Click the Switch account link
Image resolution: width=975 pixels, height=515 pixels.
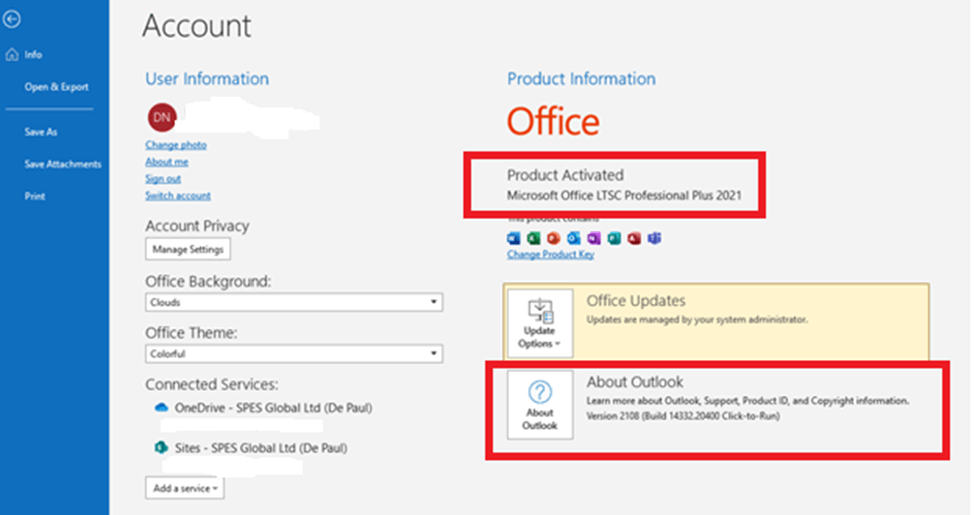point(178,195)
